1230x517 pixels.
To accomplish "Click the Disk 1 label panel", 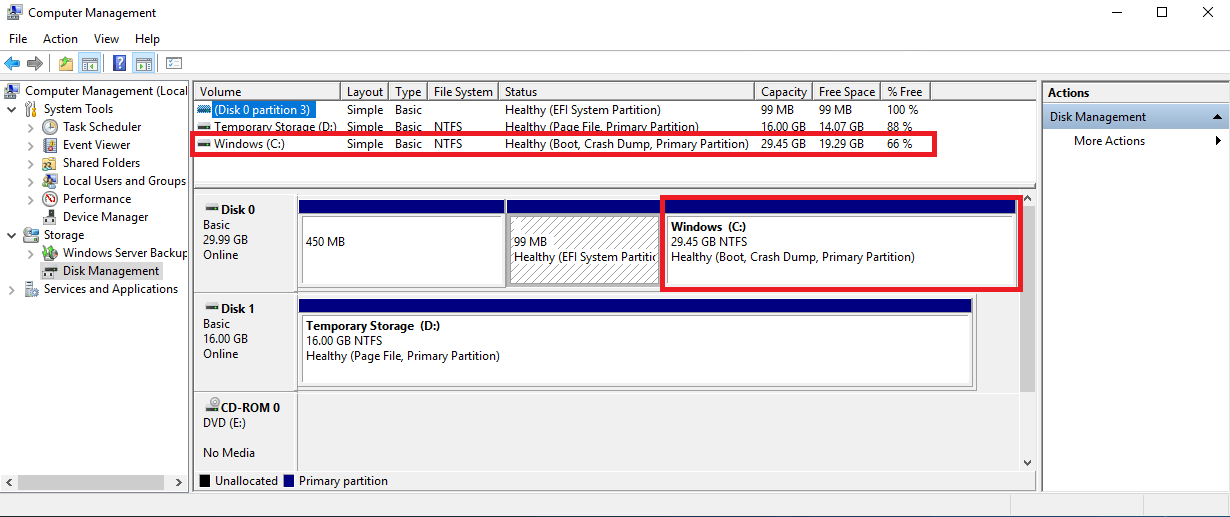I will coord(245,340).
